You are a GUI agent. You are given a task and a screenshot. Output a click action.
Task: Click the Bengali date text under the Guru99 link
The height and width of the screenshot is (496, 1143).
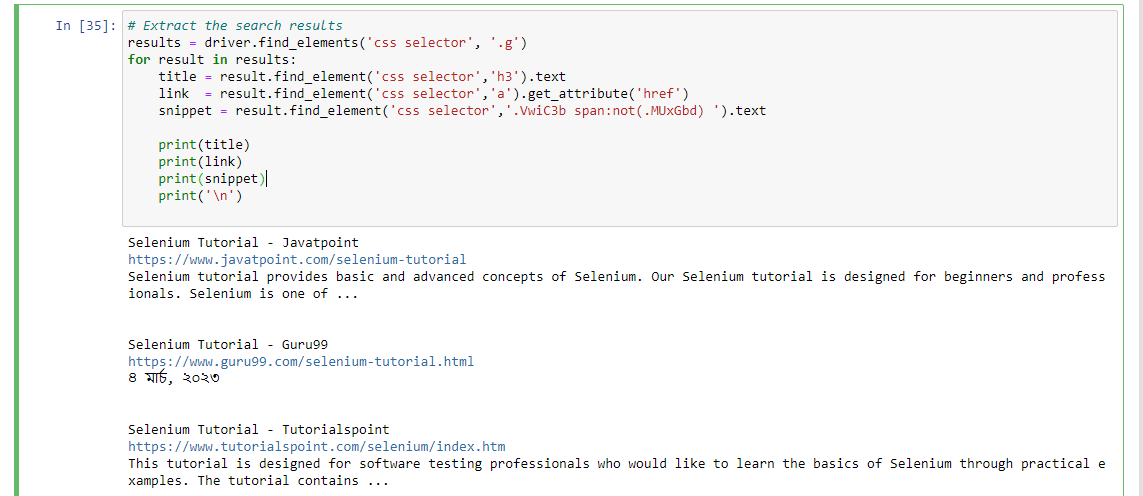(173, 378)
